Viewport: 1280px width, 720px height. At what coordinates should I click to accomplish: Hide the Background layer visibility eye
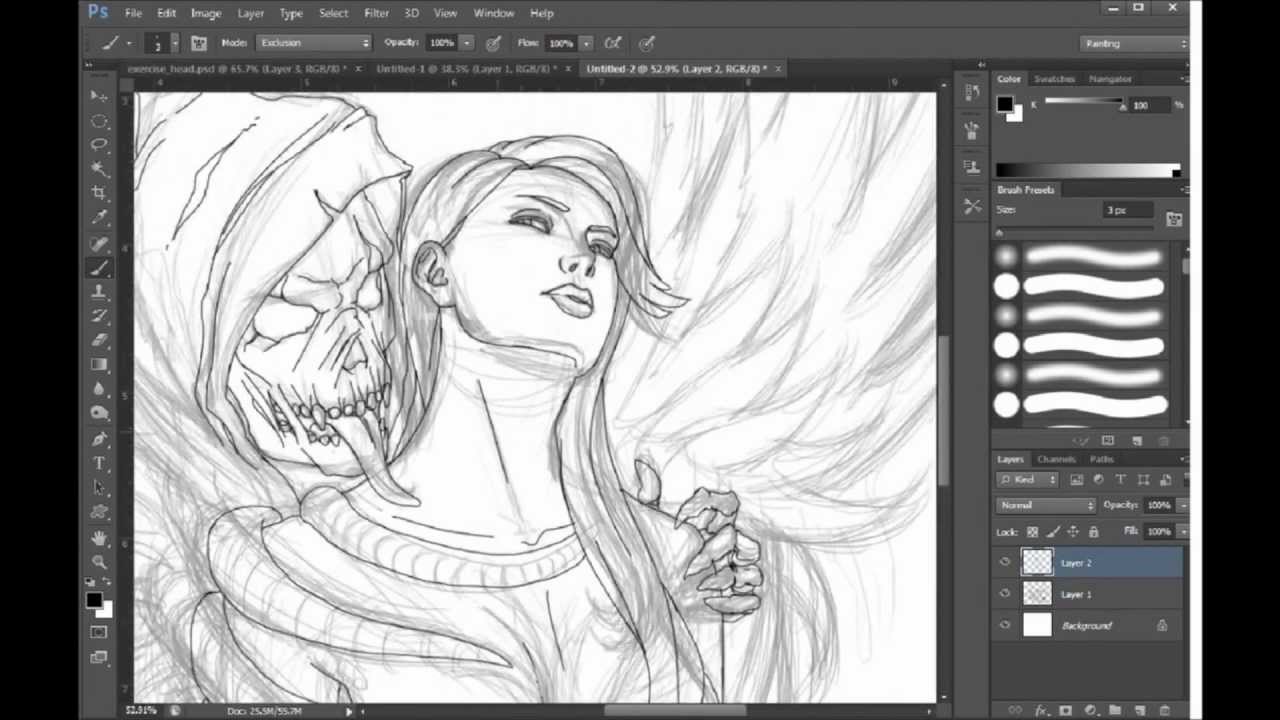pos(1005,625)
